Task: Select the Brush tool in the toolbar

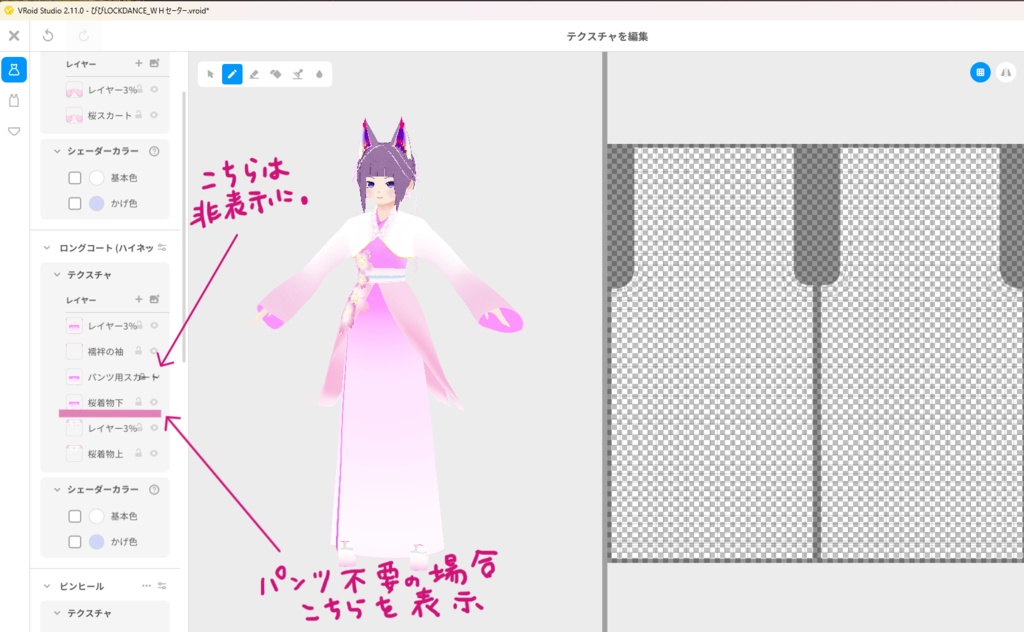Action: pyautogui.click(x=232, y=74)
